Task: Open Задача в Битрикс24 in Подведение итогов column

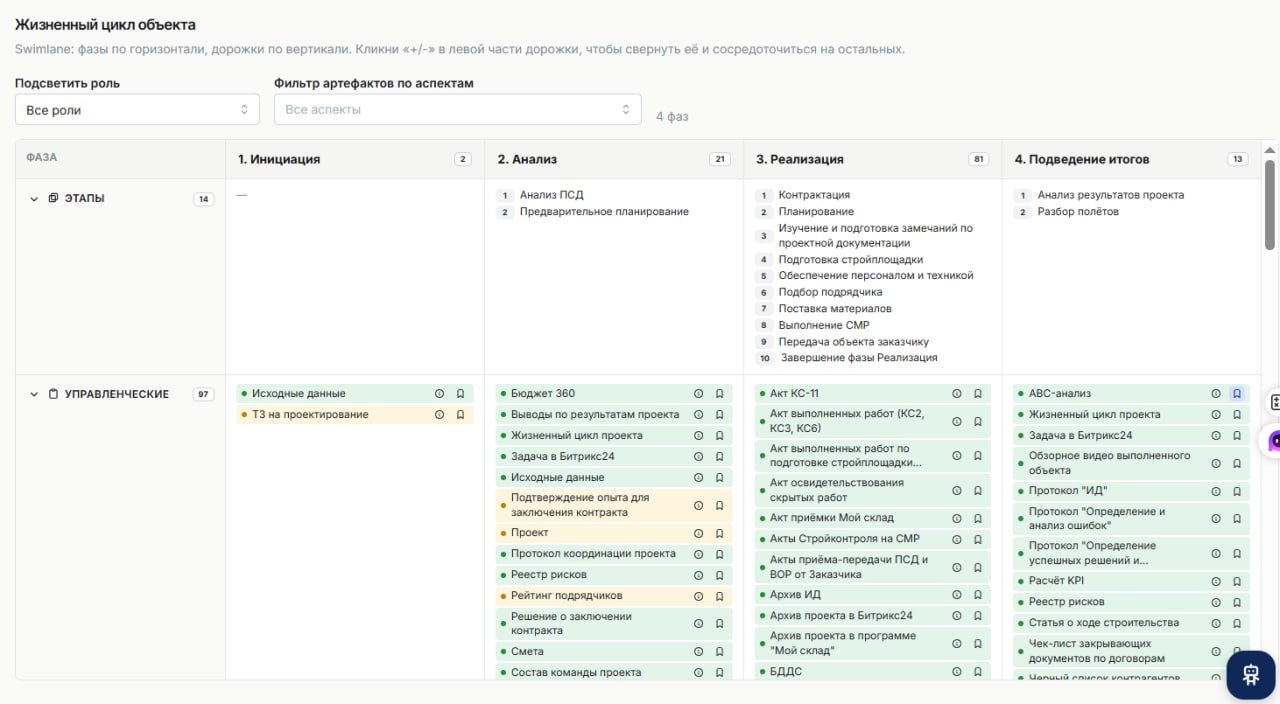Action: [1132, 436]
